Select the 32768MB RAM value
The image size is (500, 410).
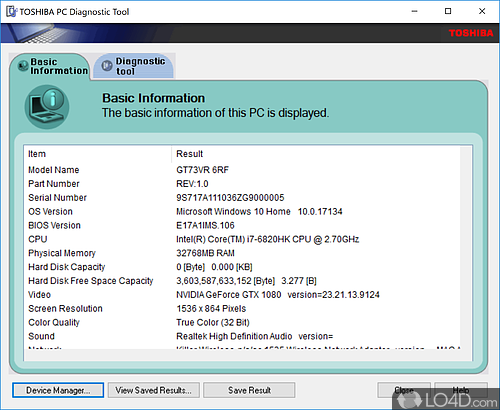click(205, 253)
